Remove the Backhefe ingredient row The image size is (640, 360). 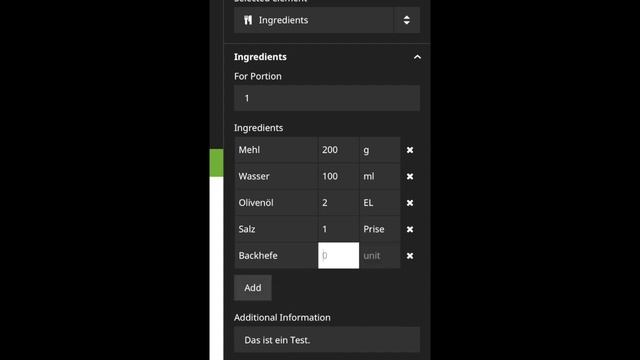tap(410, 256)
